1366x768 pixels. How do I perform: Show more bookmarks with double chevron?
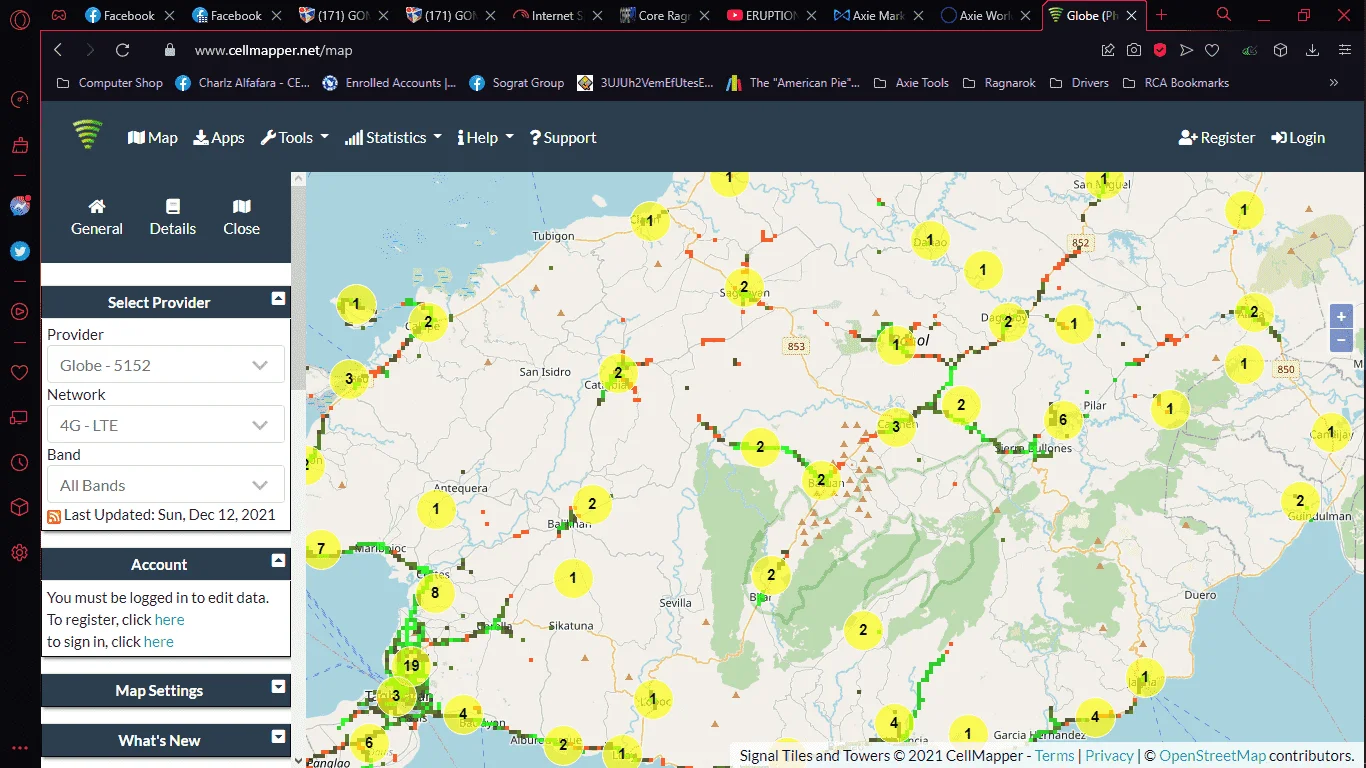(1334, 83)
